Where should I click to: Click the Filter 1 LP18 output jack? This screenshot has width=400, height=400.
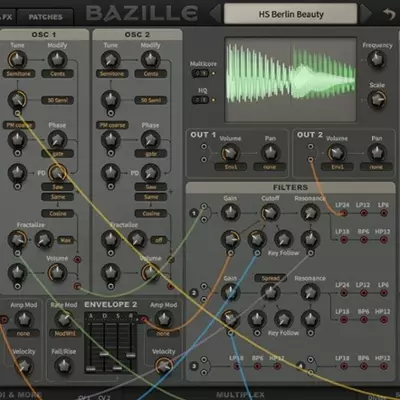(343, 239)
